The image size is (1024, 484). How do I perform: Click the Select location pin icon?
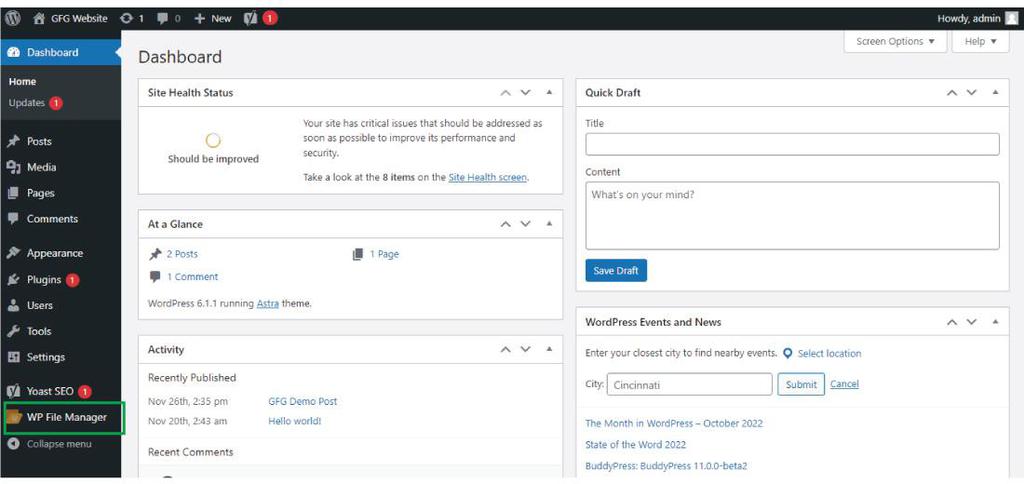point(788,353)
